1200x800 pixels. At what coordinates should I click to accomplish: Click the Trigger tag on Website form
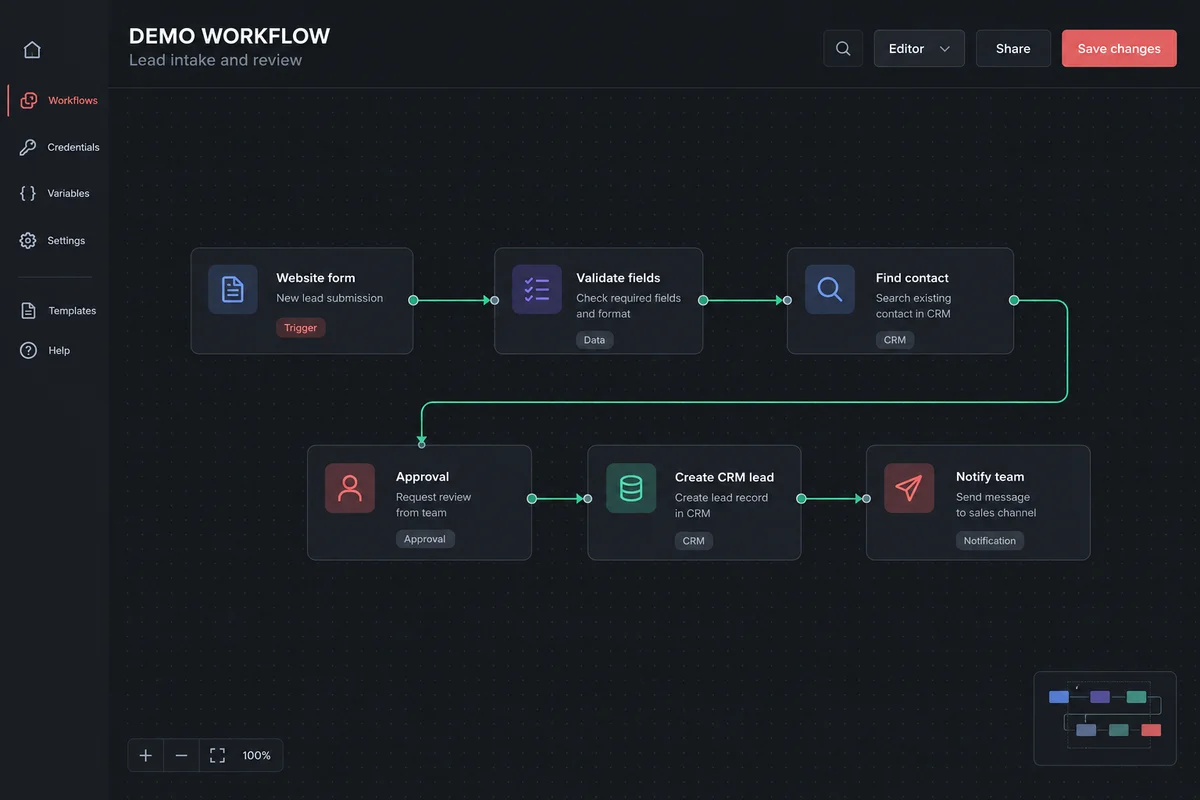pos(300,328)
